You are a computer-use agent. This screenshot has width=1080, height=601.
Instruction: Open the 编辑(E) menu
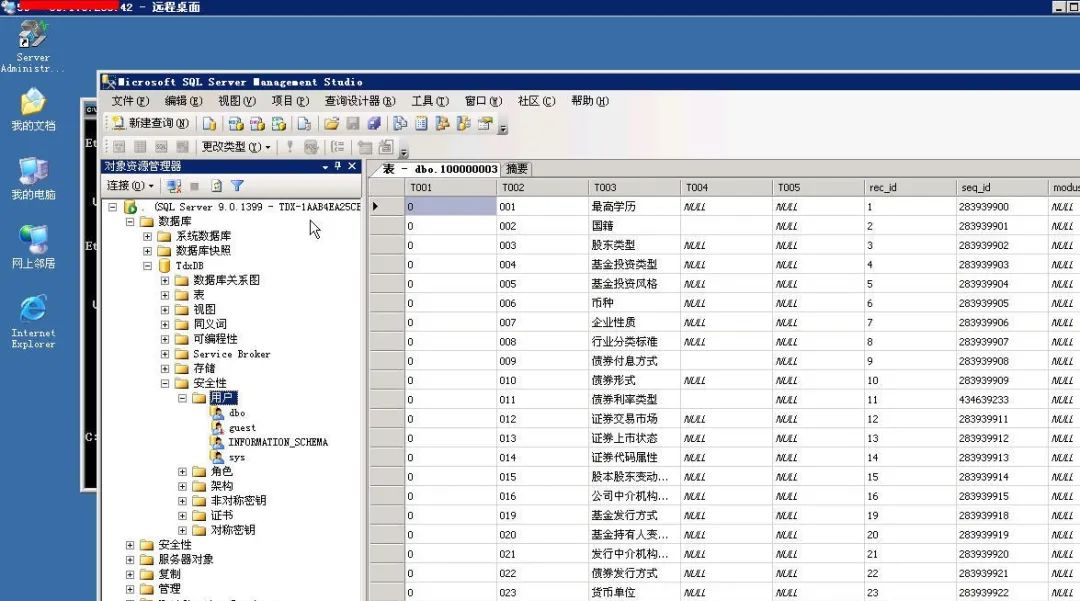point(183,101)
